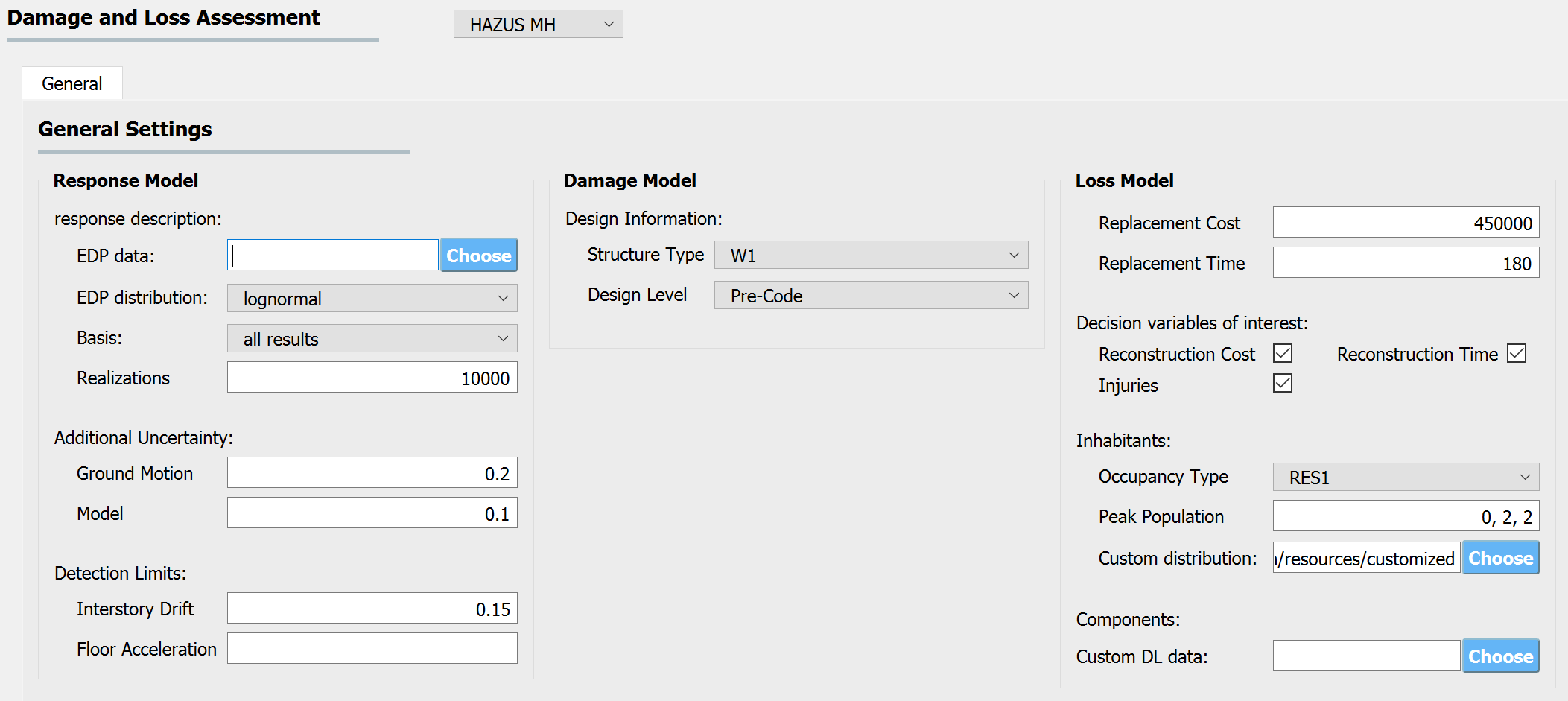Screen dimensions: 1568x701
Task: Click the Ground Motion uncertainty field
Action: click(x=372, y=473)
